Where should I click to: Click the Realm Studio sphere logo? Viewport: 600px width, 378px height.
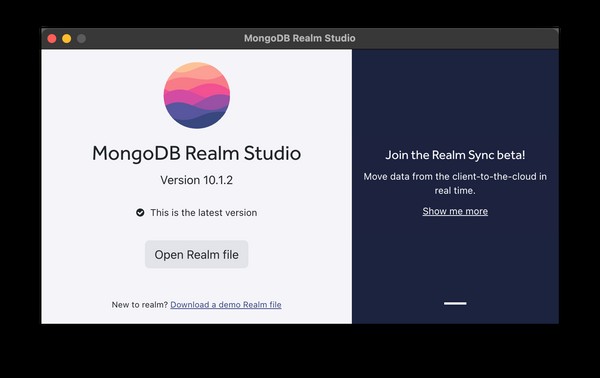point(197,95)
